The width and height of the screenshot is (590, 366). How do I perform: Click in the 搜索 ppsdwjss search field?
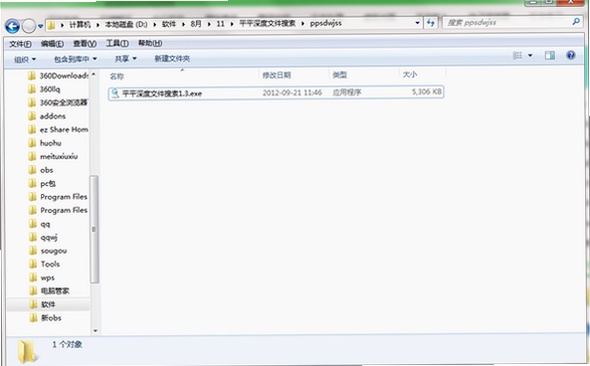[x=508, y=23]
